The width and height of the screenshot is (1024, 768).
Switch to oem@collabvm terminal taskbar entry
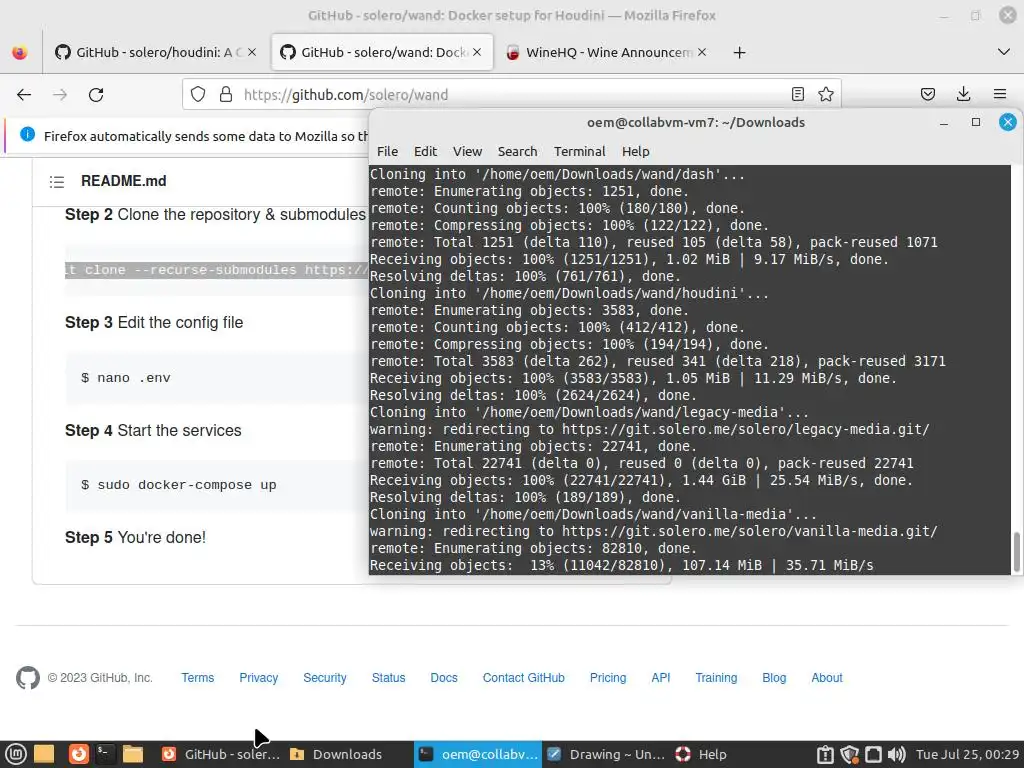478,754
